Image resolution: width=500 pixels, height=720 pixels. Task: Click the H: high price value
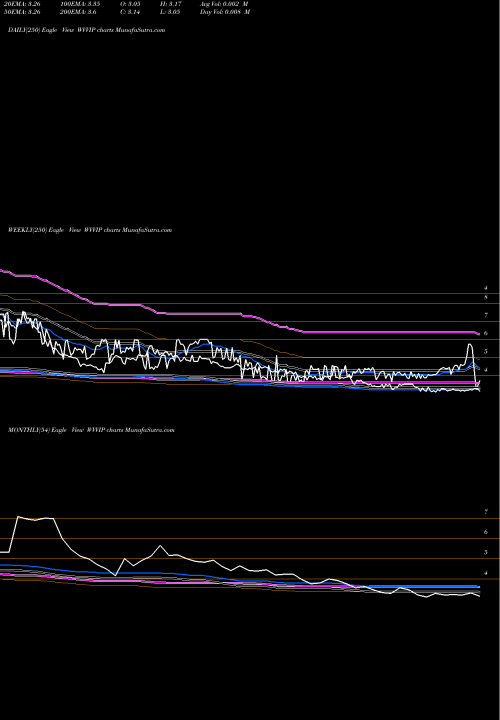(171, 4)
